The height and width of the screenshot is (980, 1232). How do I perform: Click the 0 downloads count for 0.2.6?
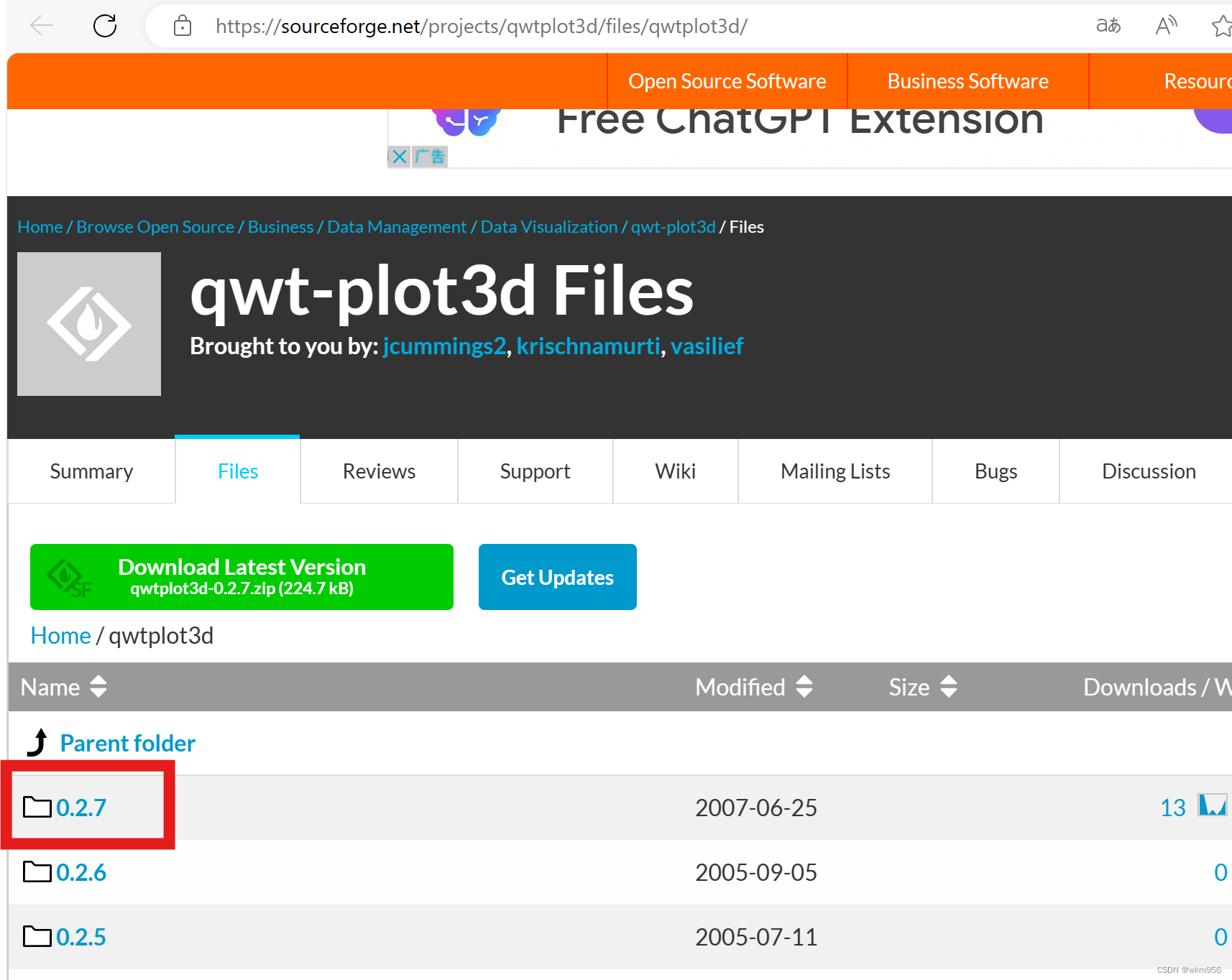pos(1220,872)
